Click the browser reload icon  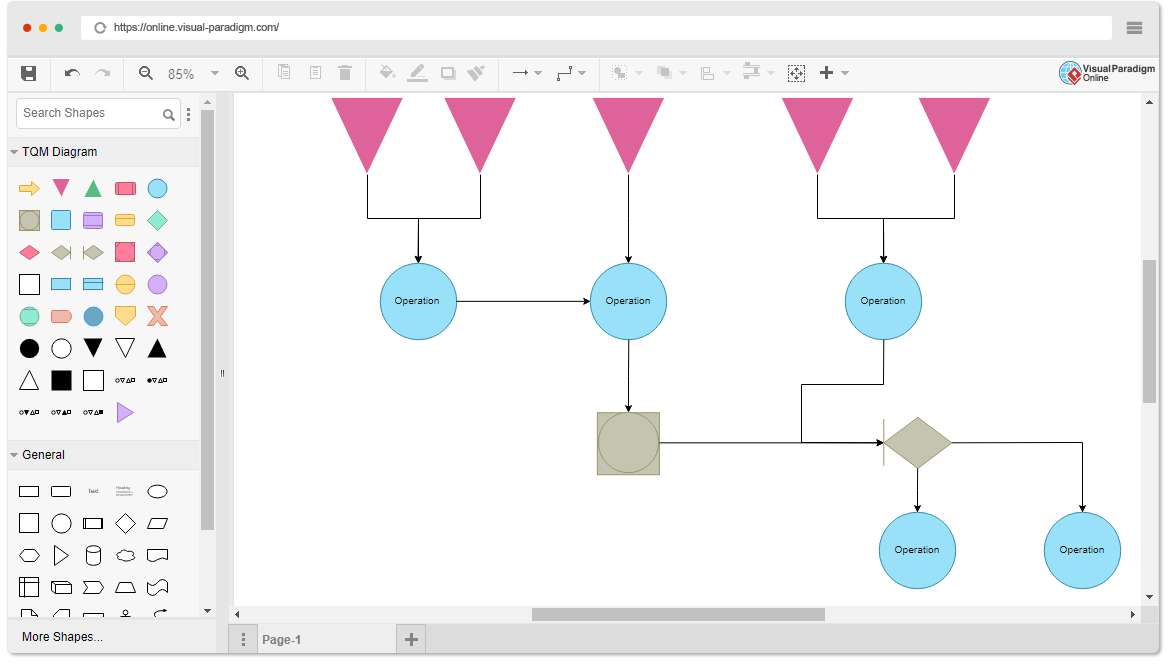click(x=100, y=28)
